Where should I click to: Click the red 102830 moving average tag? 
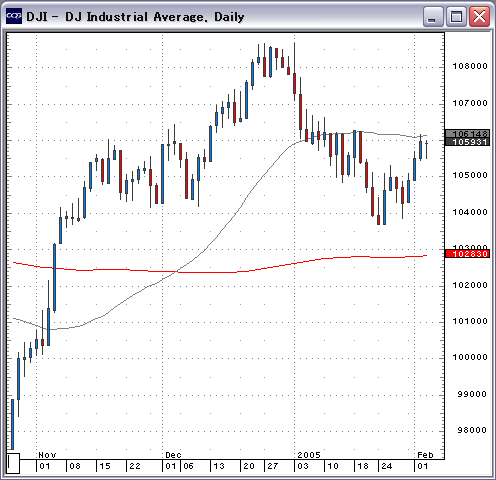click(x=467, y=254)
